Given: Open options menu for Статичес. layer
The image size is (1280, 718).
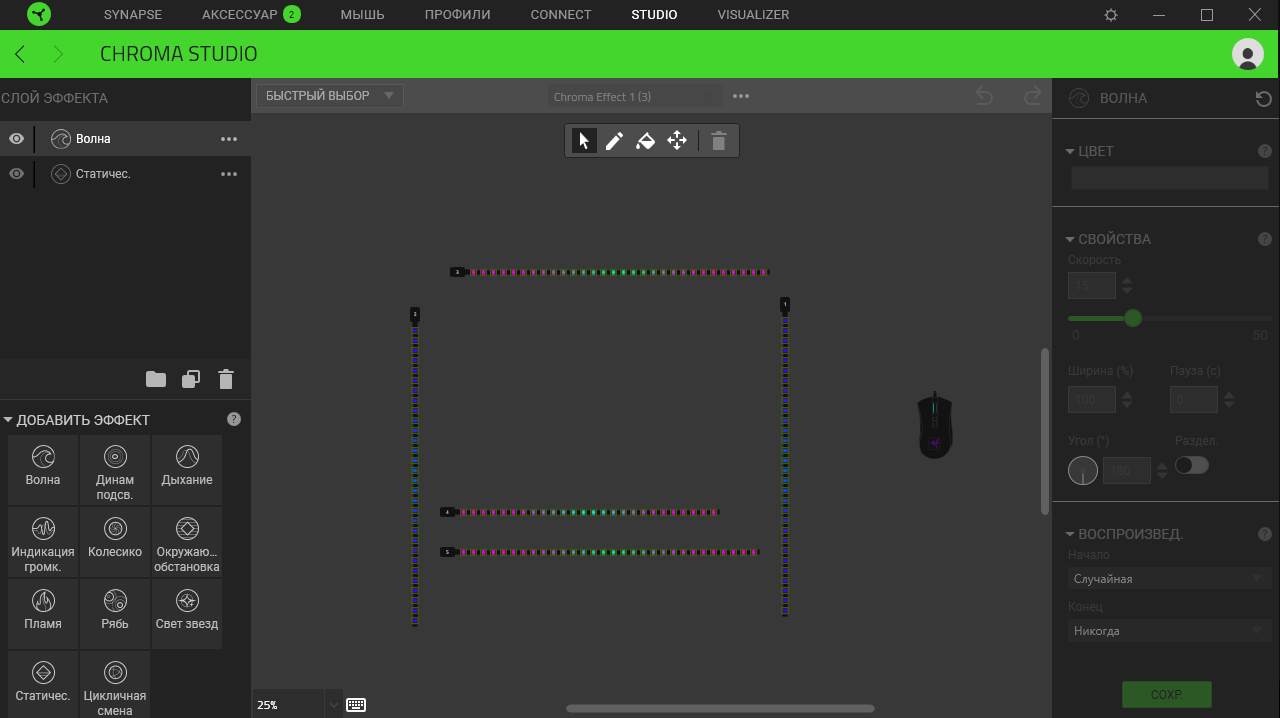Looking at the screenshot, I should pos(229,174).
